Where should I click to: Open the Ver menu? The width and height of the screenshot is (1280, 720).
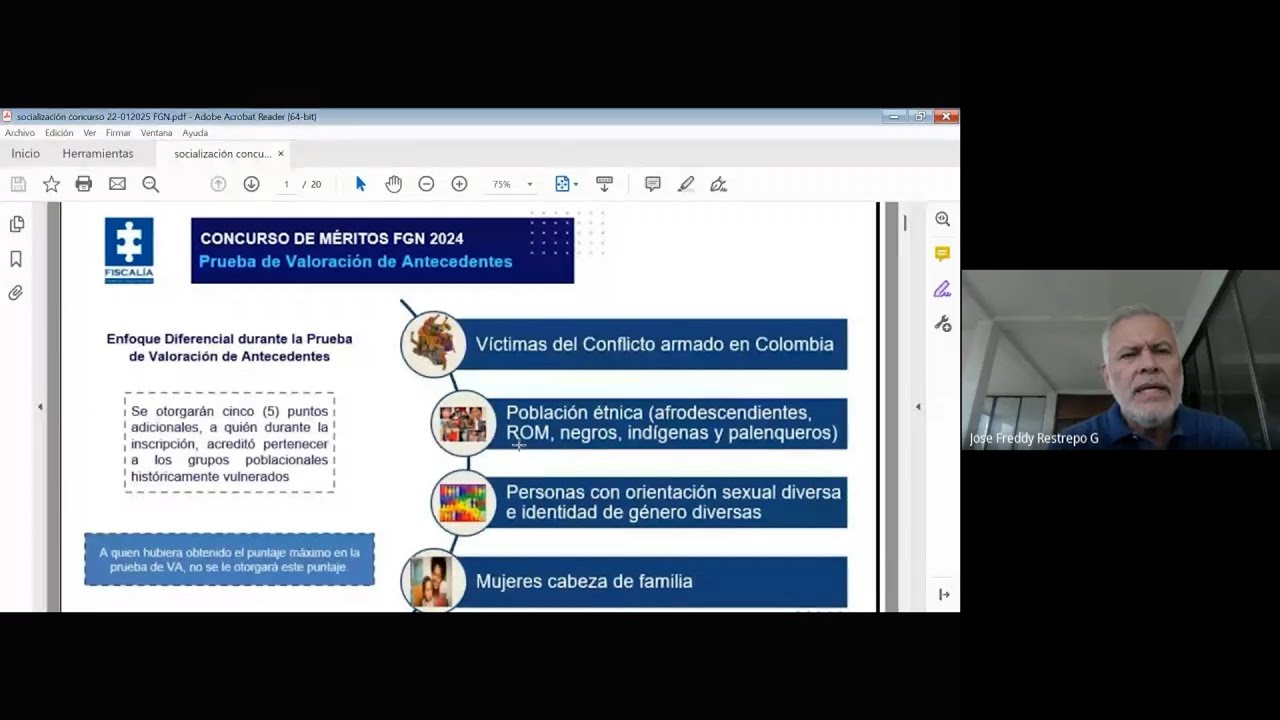90,133
